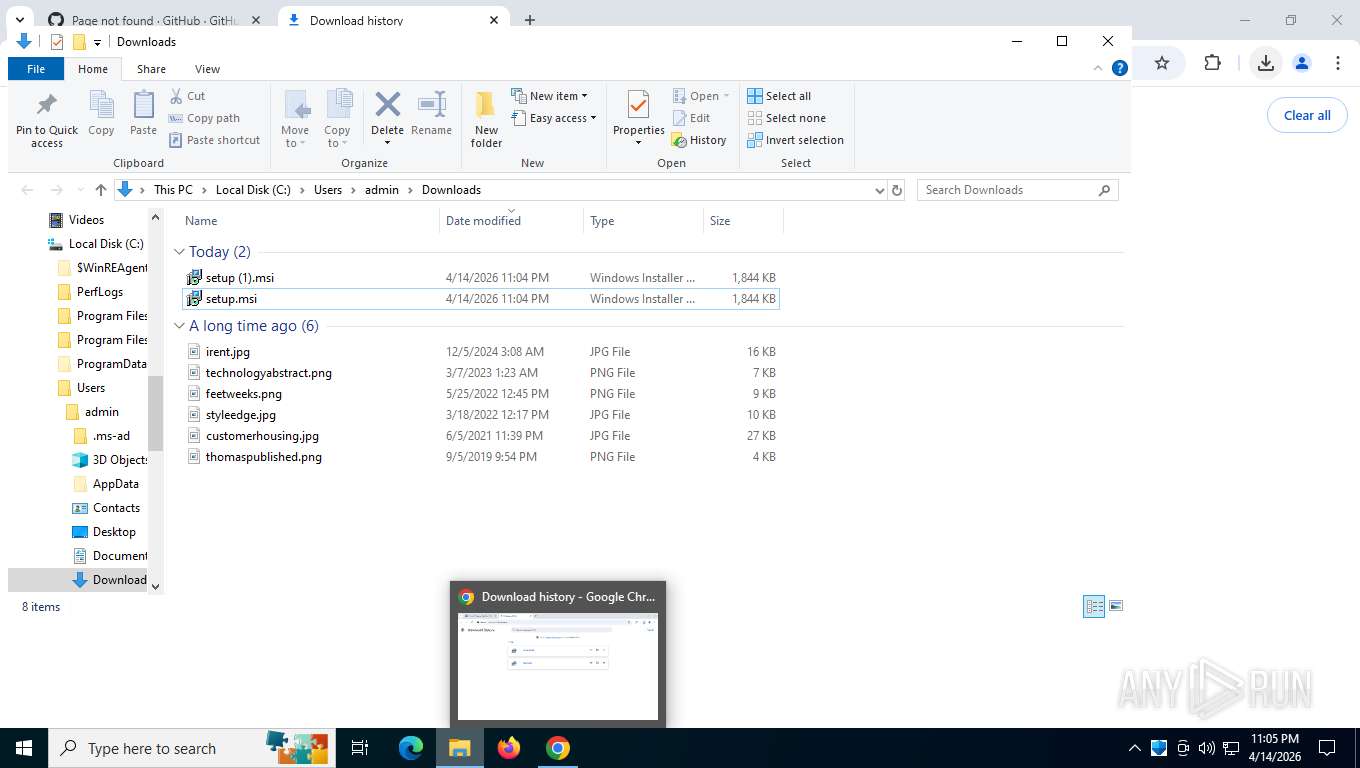This screenshot has height=768, width=1360.
Task: Select Download history Chrome preview thumbnail
Action: (x=558, y=653)
